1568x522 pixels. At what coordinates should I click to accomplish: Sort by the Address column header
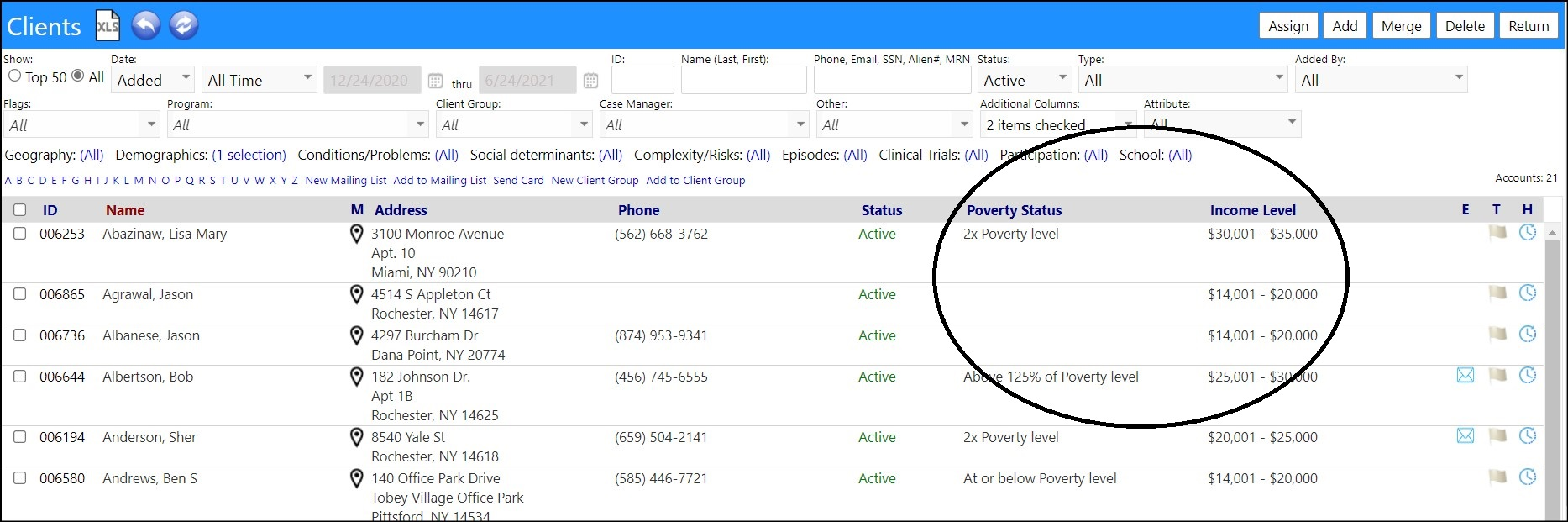[401, 210]
